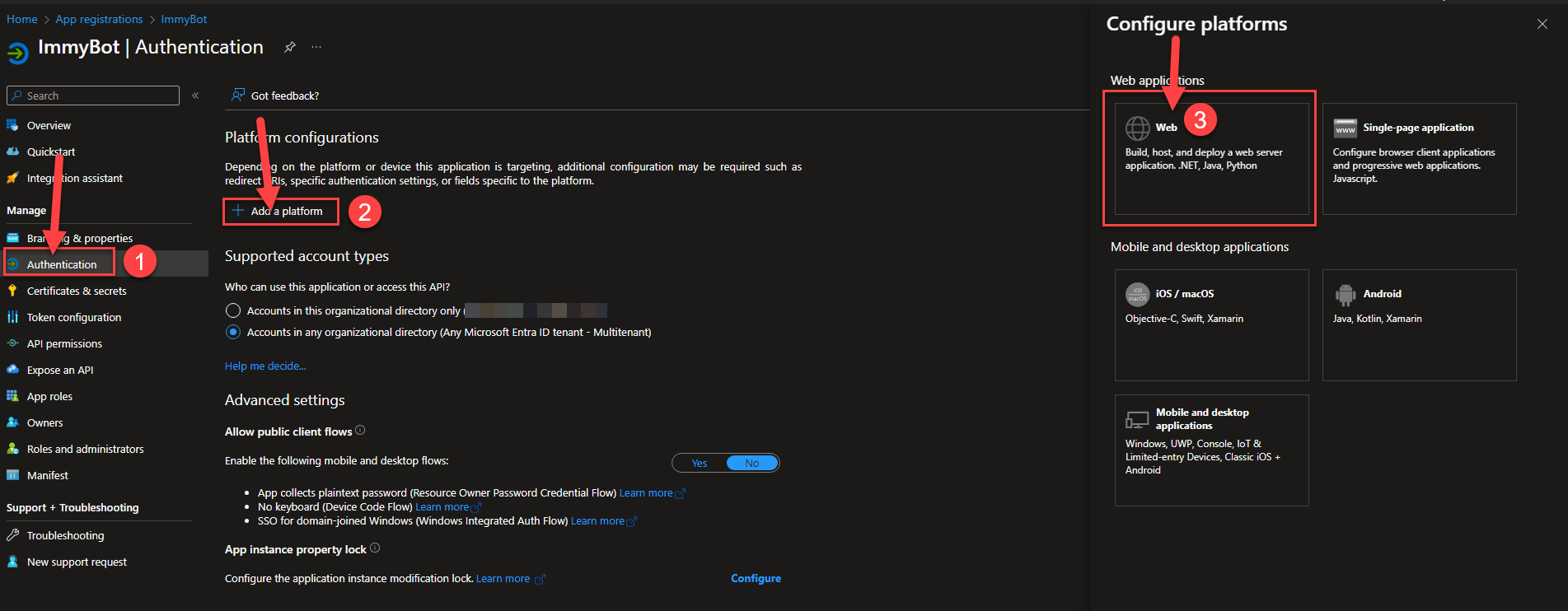Screen dimensions: 1568x611
Task: Open Certificates & secrets in sidebar
Action: pyautogui.click(x=77, y=291)
